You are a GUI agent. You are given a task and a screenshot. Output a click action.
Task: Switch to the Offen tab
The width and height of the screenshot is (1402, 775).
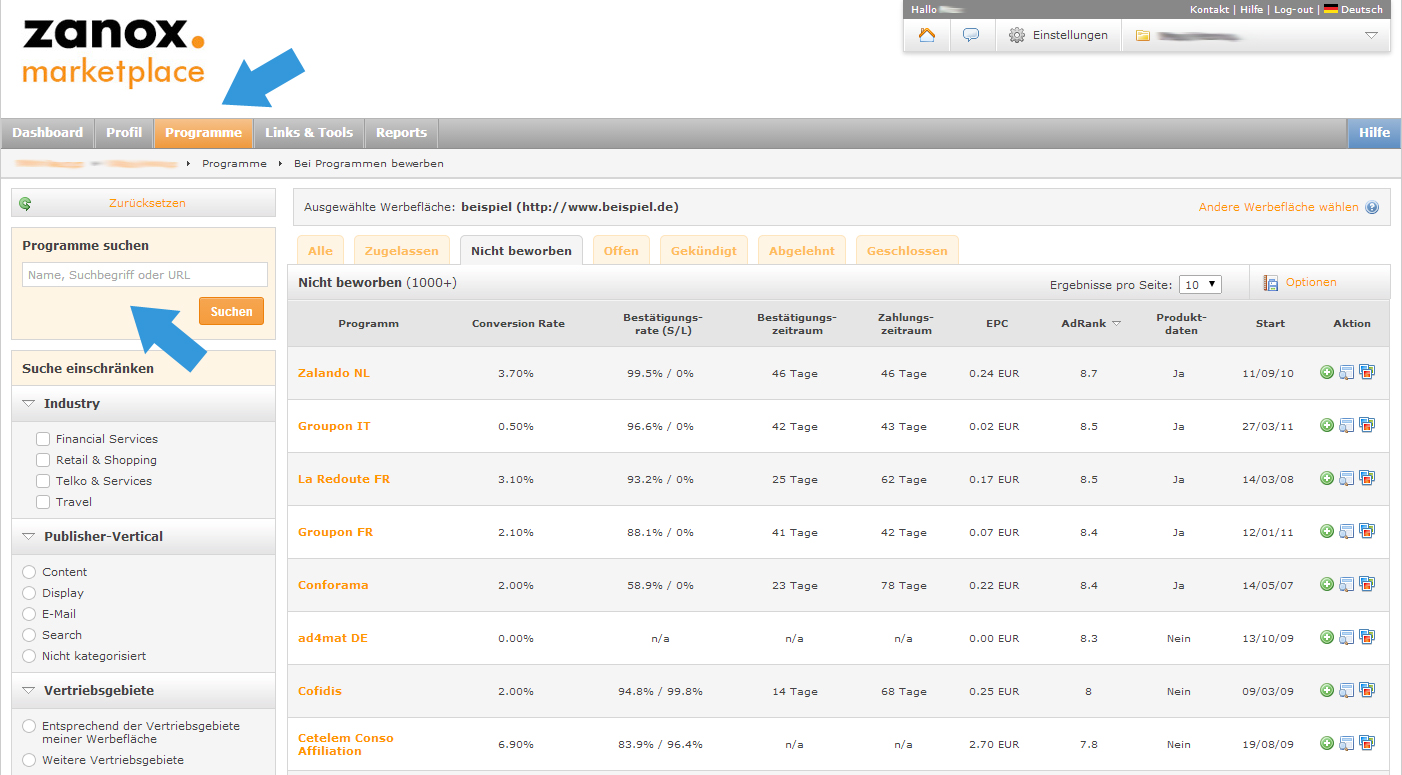coord(621,251)
